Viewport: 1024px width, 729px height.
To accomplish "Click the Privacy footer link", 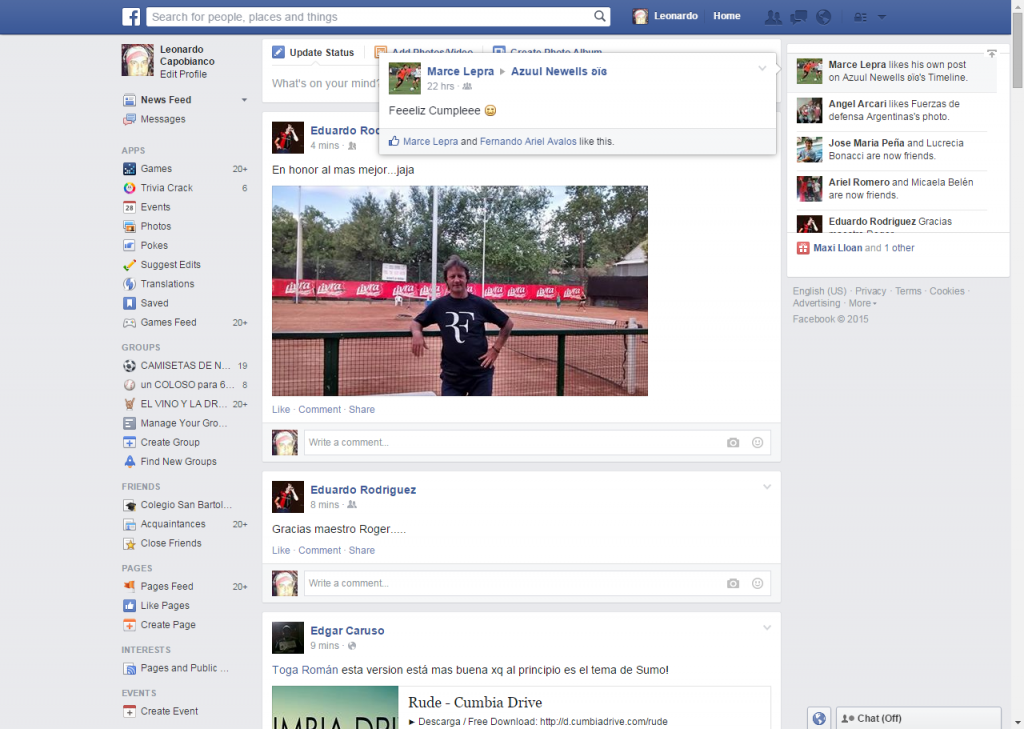I will pos(871,291).
